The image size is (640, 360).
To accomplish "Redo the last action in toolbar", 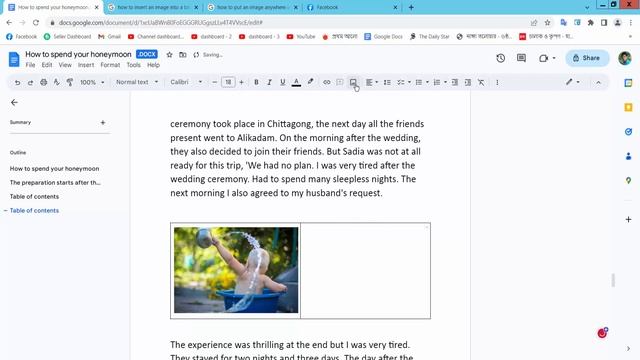I will point(30,82).
